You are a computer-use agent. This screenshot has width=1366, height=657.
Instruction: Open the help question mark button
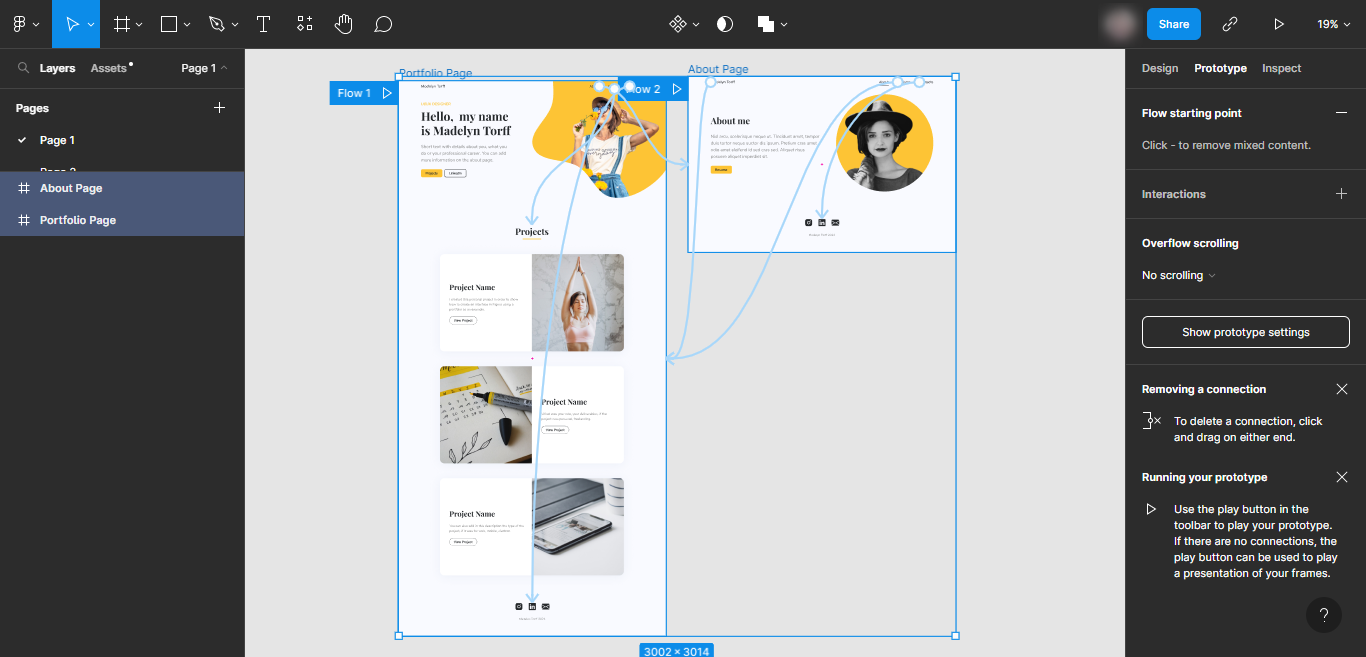click(1323, 615)
